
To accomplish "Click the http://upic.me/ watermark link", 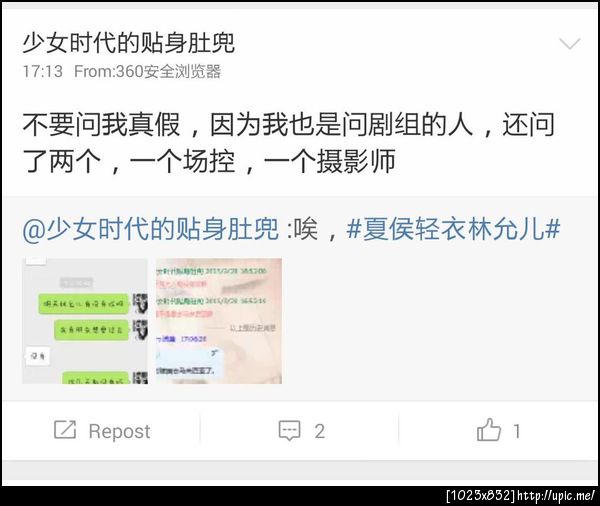I will 556,496.
